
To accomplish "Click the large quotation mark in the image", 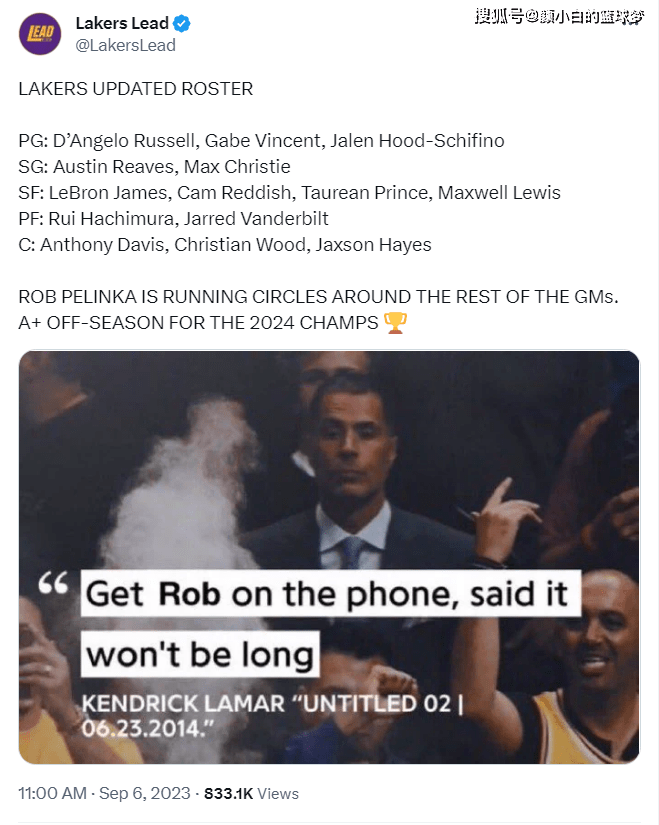I will (x=53, y=583).
